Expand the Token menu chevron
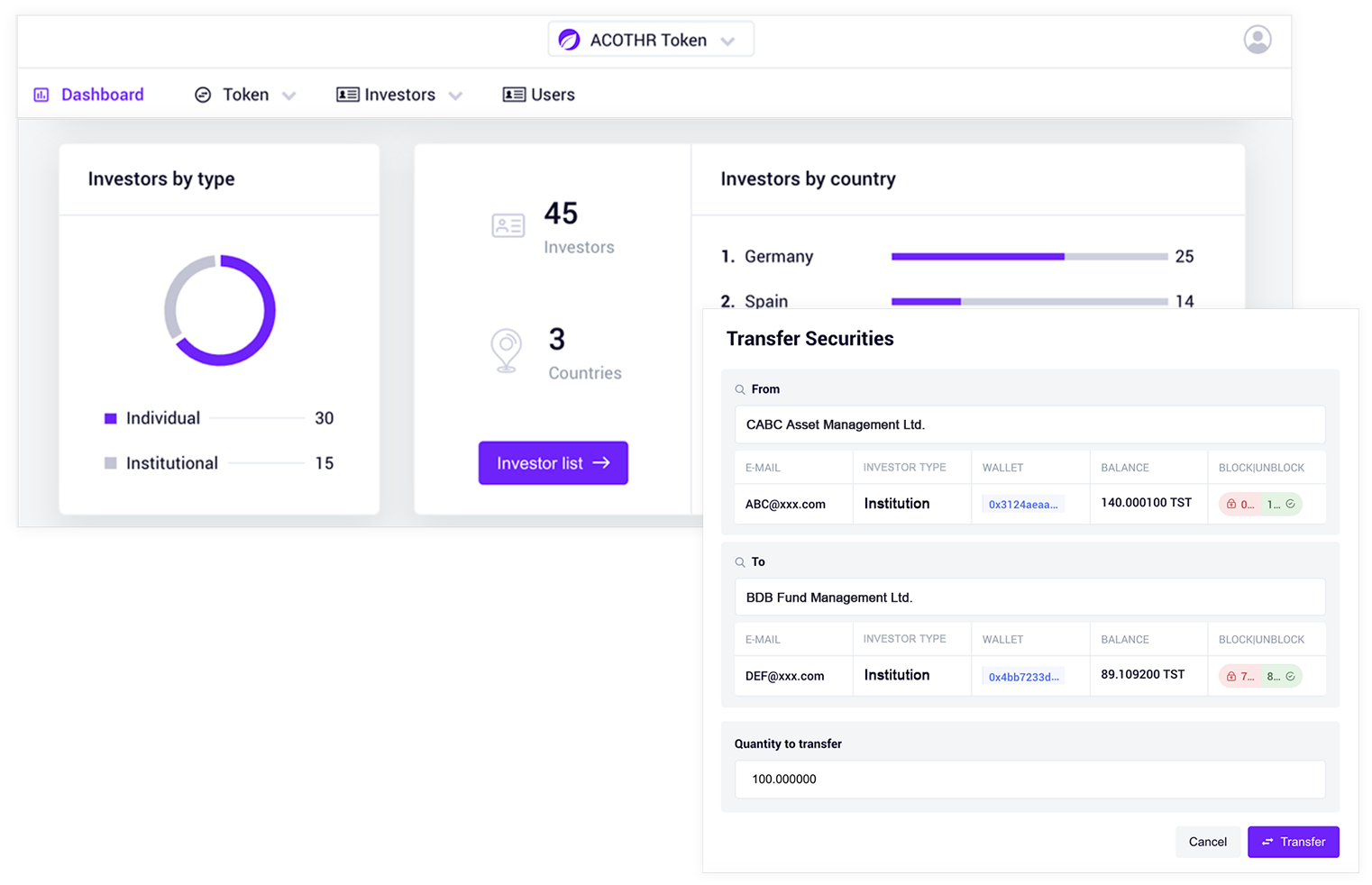Screen dimensions: 1372x885 [288, 96]
